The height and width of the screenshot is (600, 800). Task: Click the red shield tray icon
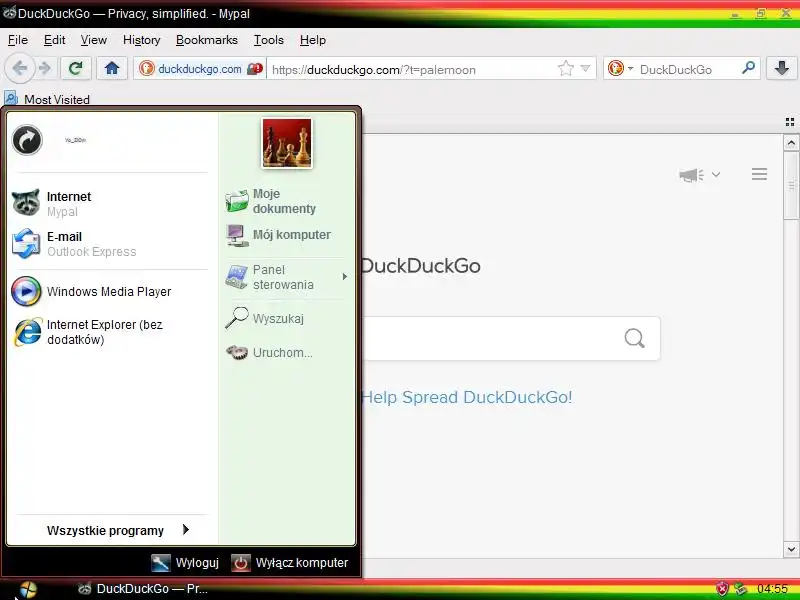tap(722, 589)
